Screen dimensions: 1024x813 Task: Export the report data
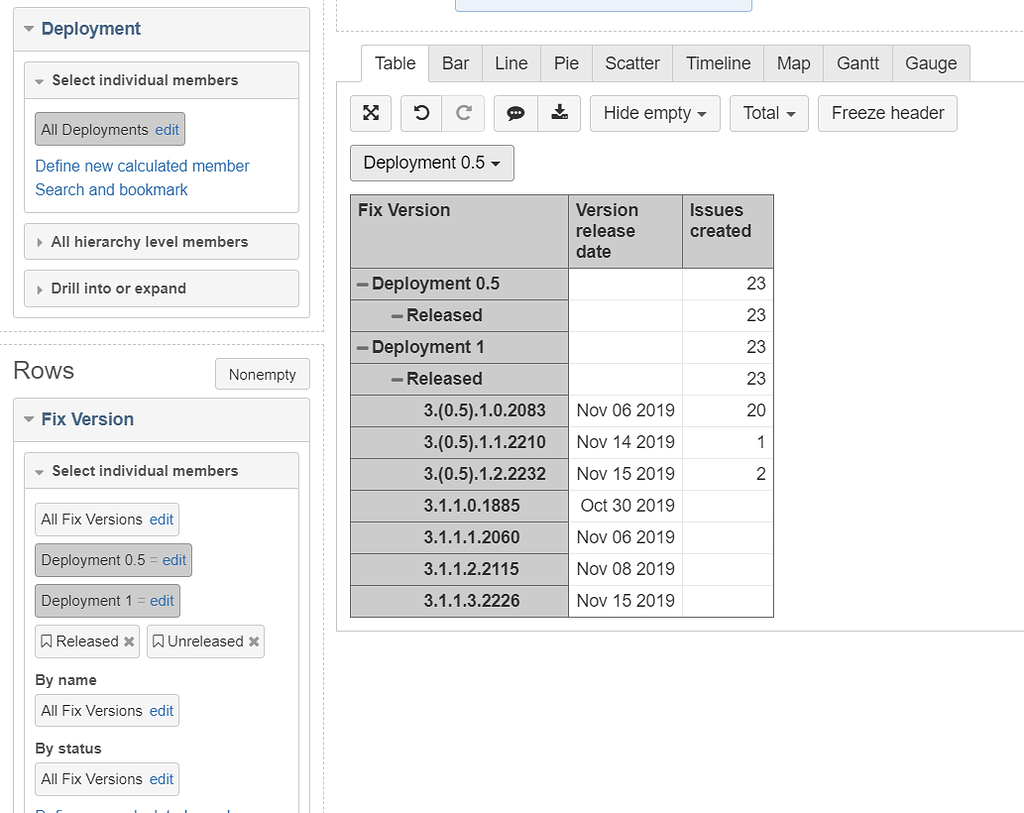(x=560, y=113)
